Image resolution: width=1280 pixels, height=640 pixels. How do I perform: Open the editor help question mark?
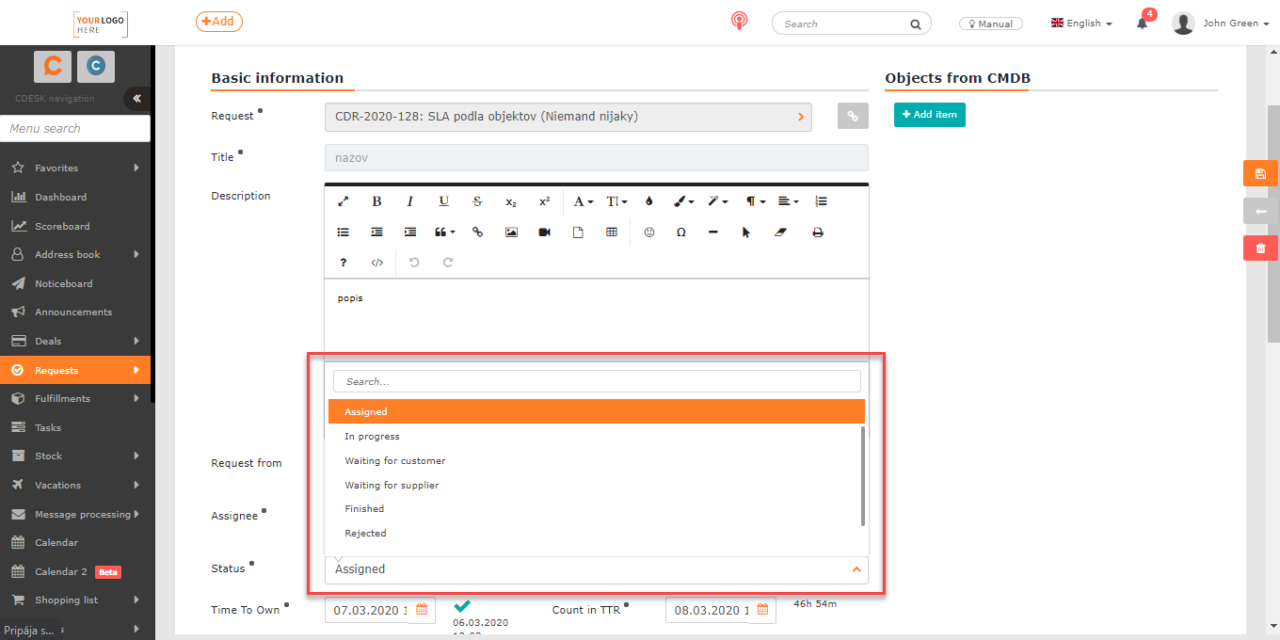coord(343,262)
